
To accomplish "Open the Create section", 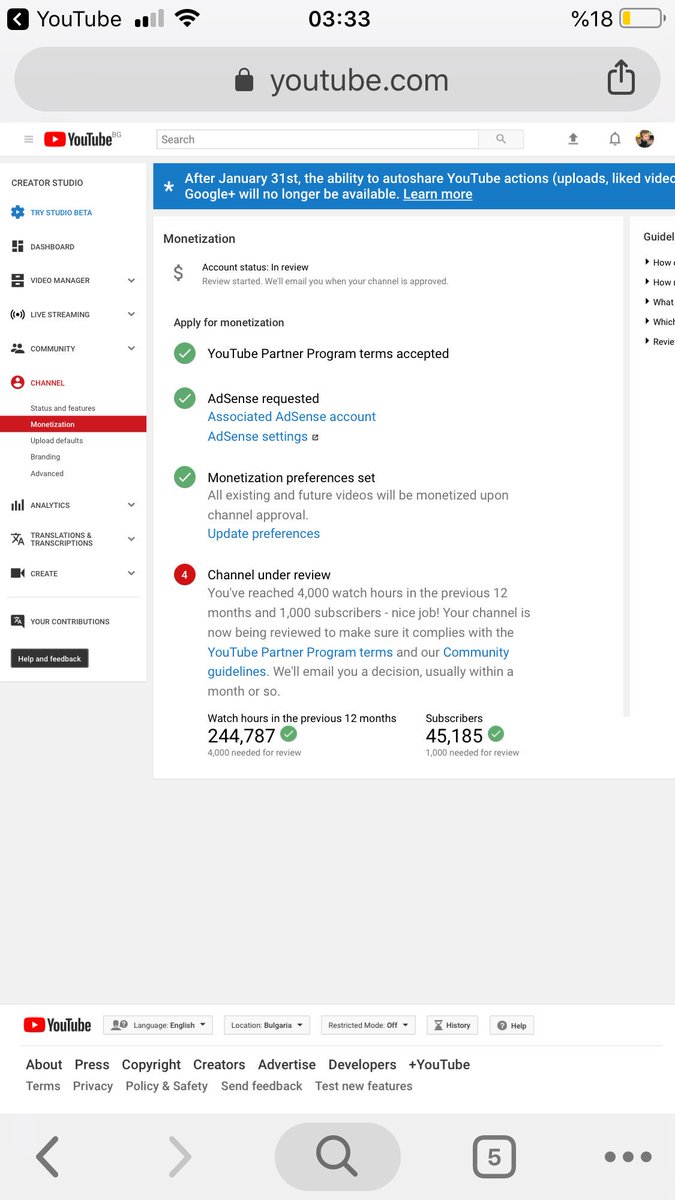I will click(44, 574).
